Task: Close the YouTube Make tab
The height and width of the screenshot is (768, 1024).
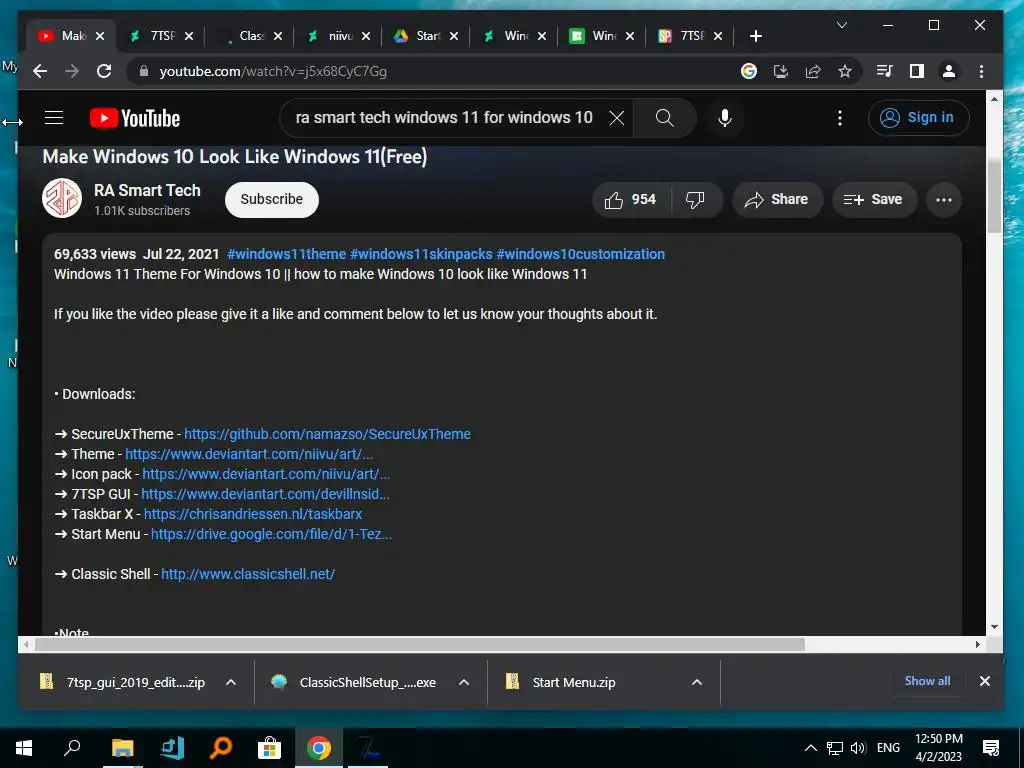Action: (x=100, y=36)
